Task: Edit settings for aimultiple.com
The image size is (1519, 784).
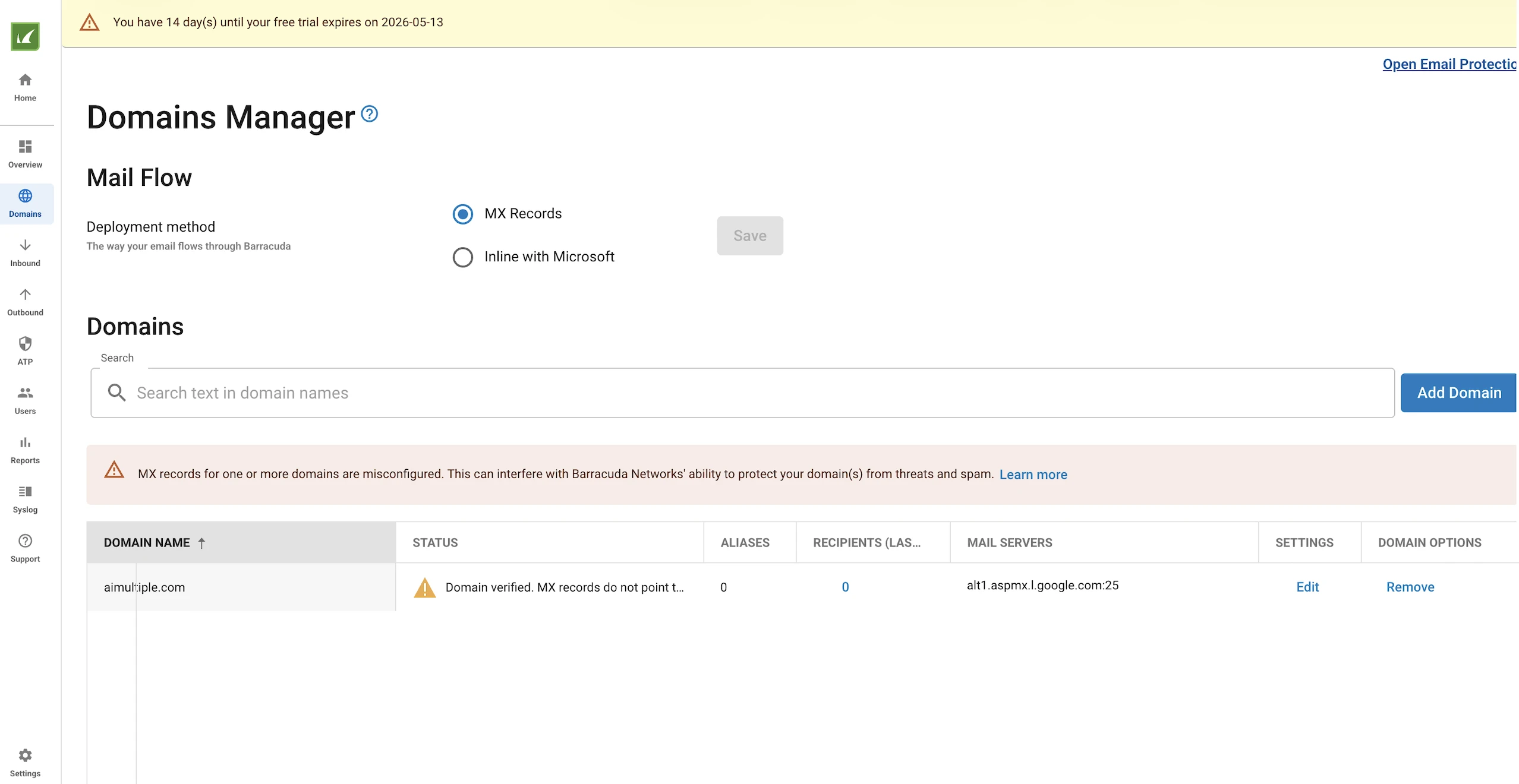Action: (1307, 587)
